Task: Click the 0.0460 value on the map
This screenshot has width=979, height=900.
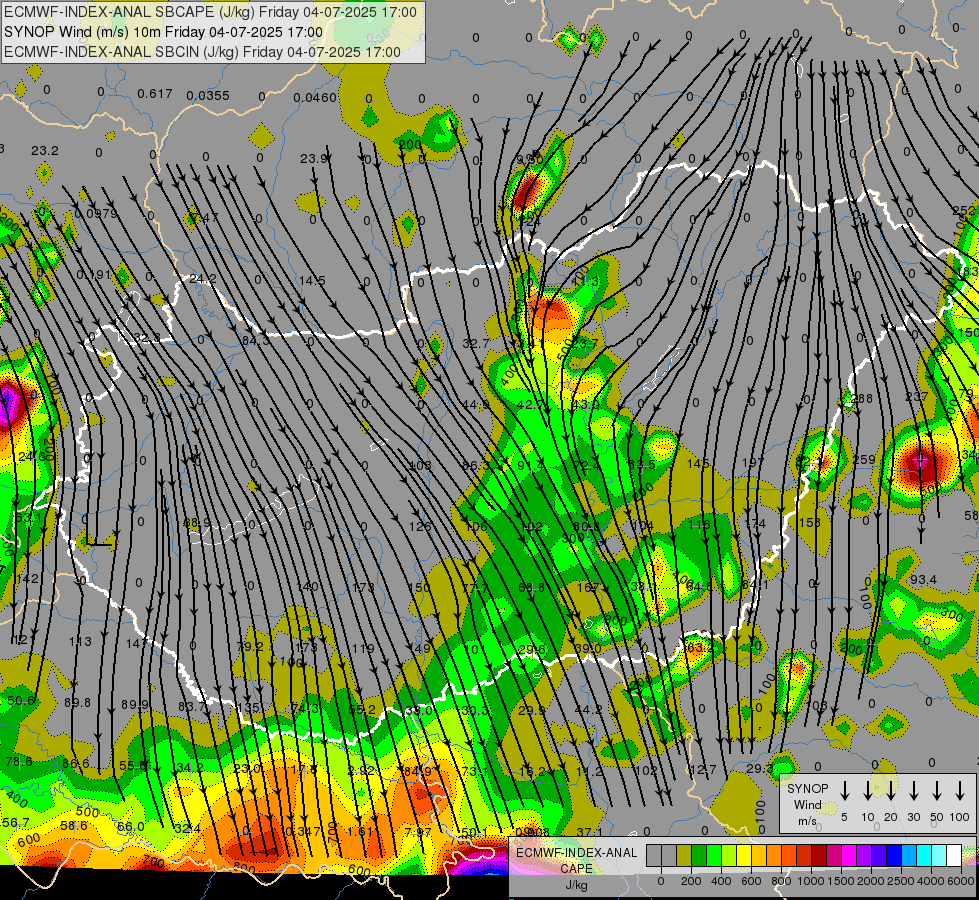Action: coord(315,97)
